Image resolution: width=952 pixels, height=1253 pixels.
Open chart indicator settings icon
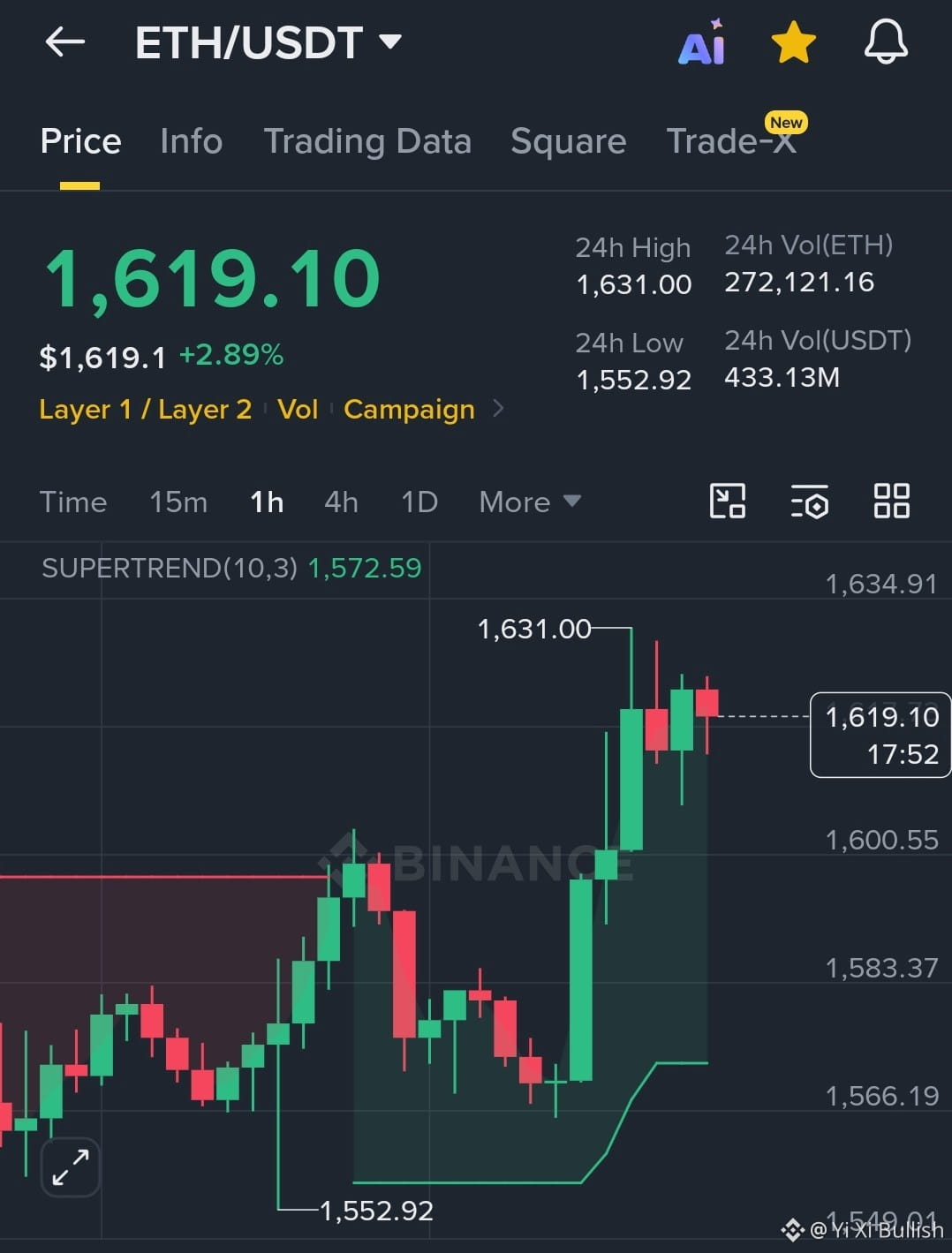tap(809, 501)
